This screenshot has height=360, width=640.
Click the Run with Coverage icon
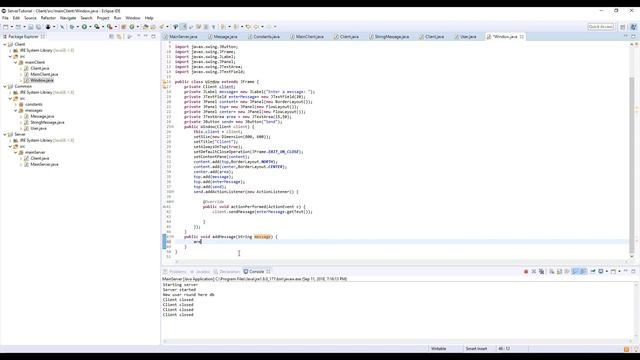point(97,27)
